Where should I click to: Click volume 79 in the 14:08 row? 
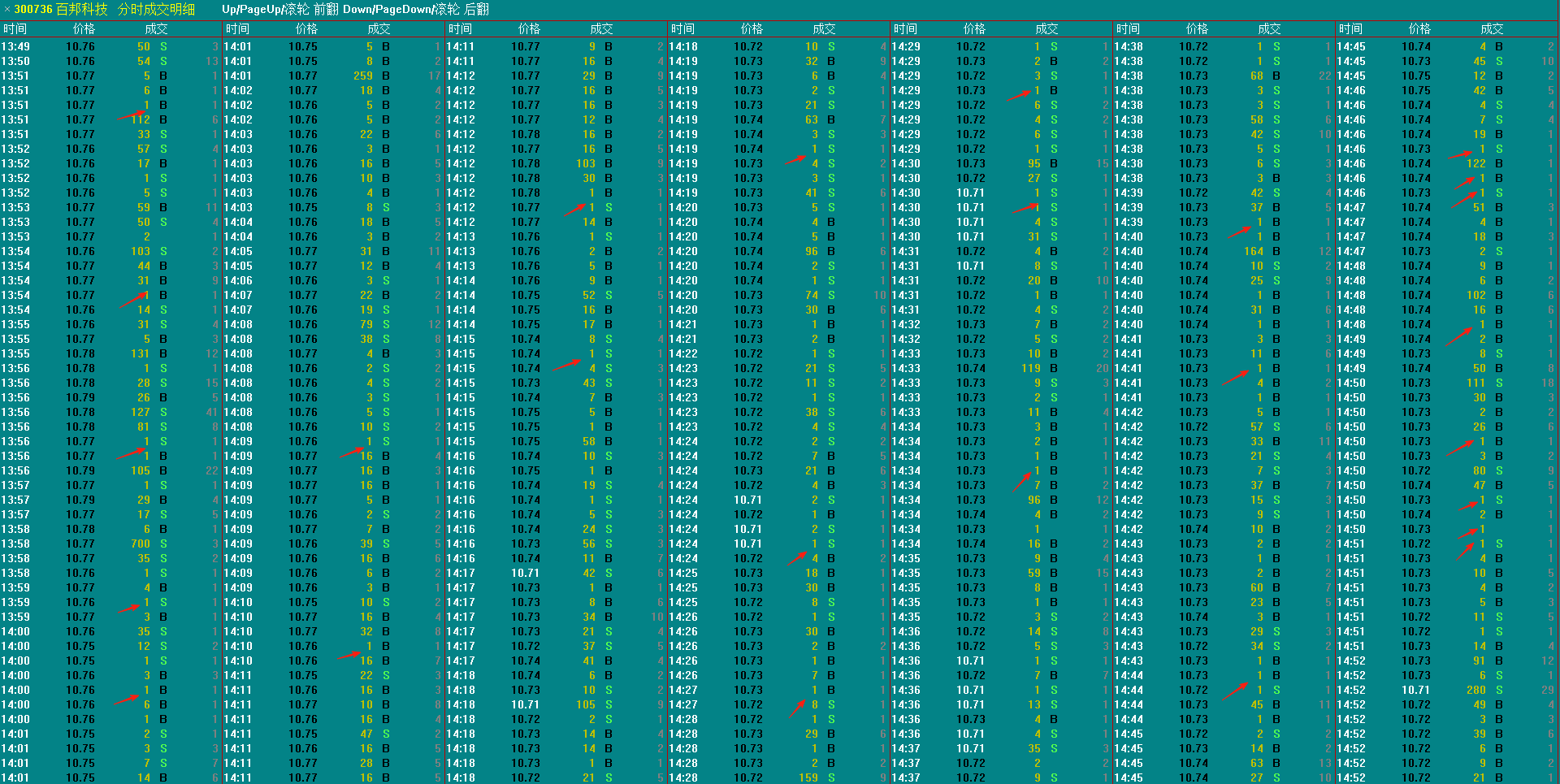(366, 324)
